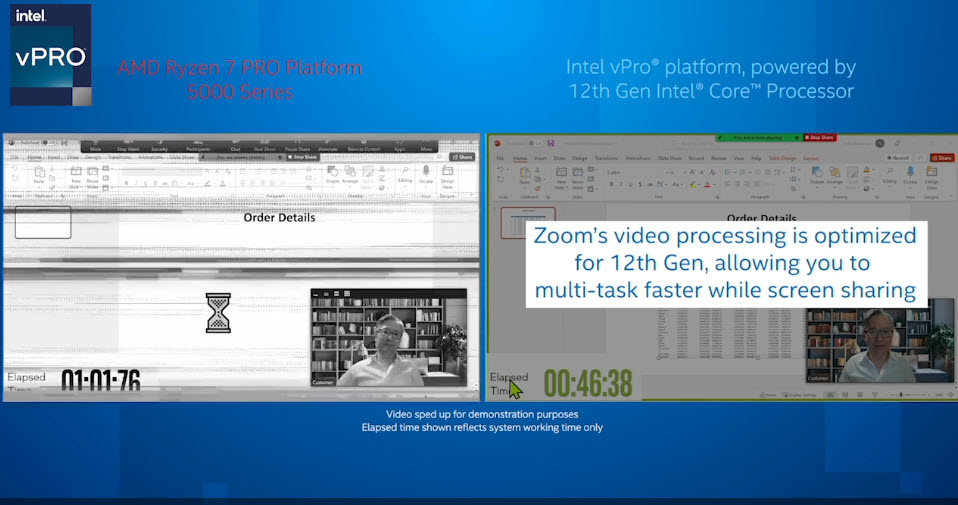Open slide Layout dropdown in right PowerPoint
This screenshot has height=505, width=958.
[591, 170]
